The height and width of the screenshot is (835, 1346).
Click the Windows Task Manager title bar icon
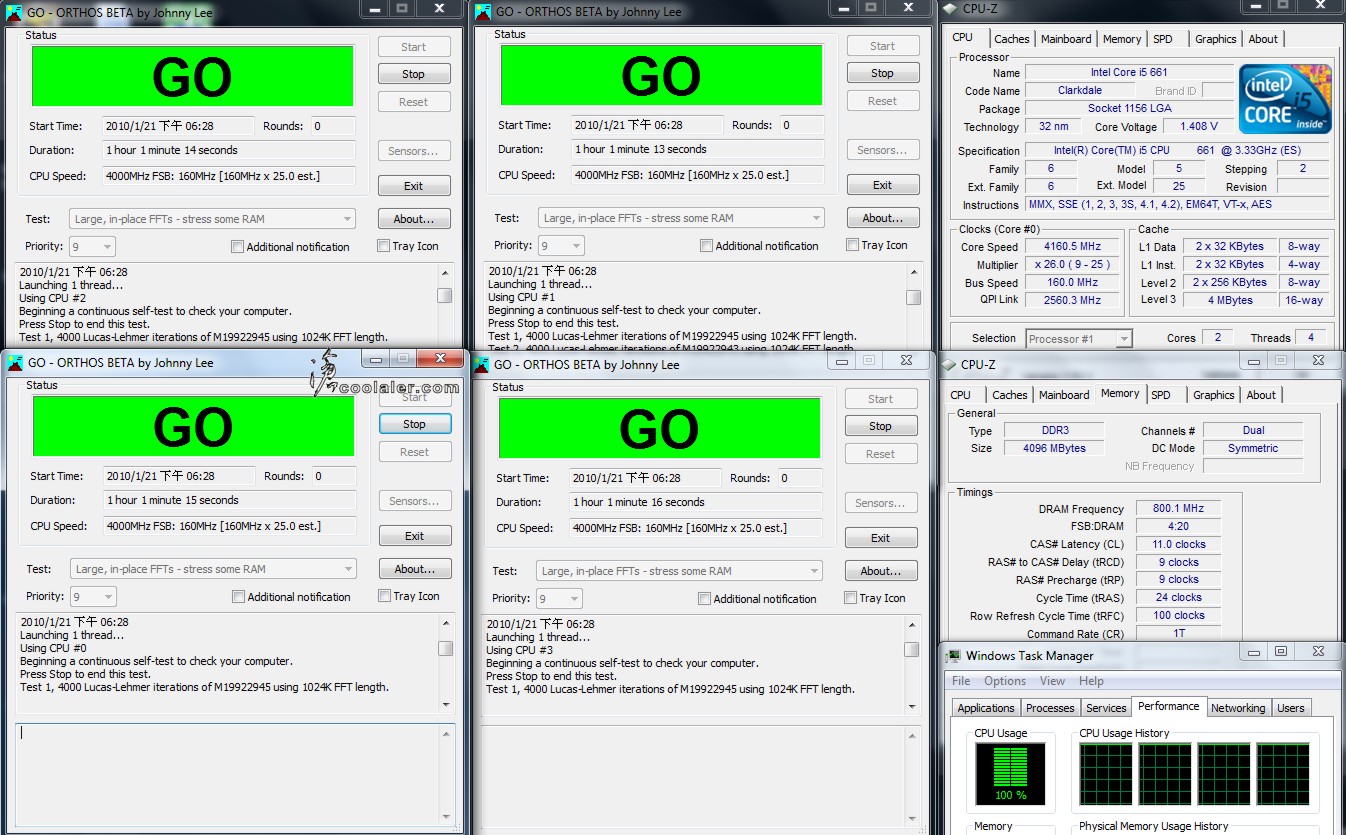coord(954,656)
